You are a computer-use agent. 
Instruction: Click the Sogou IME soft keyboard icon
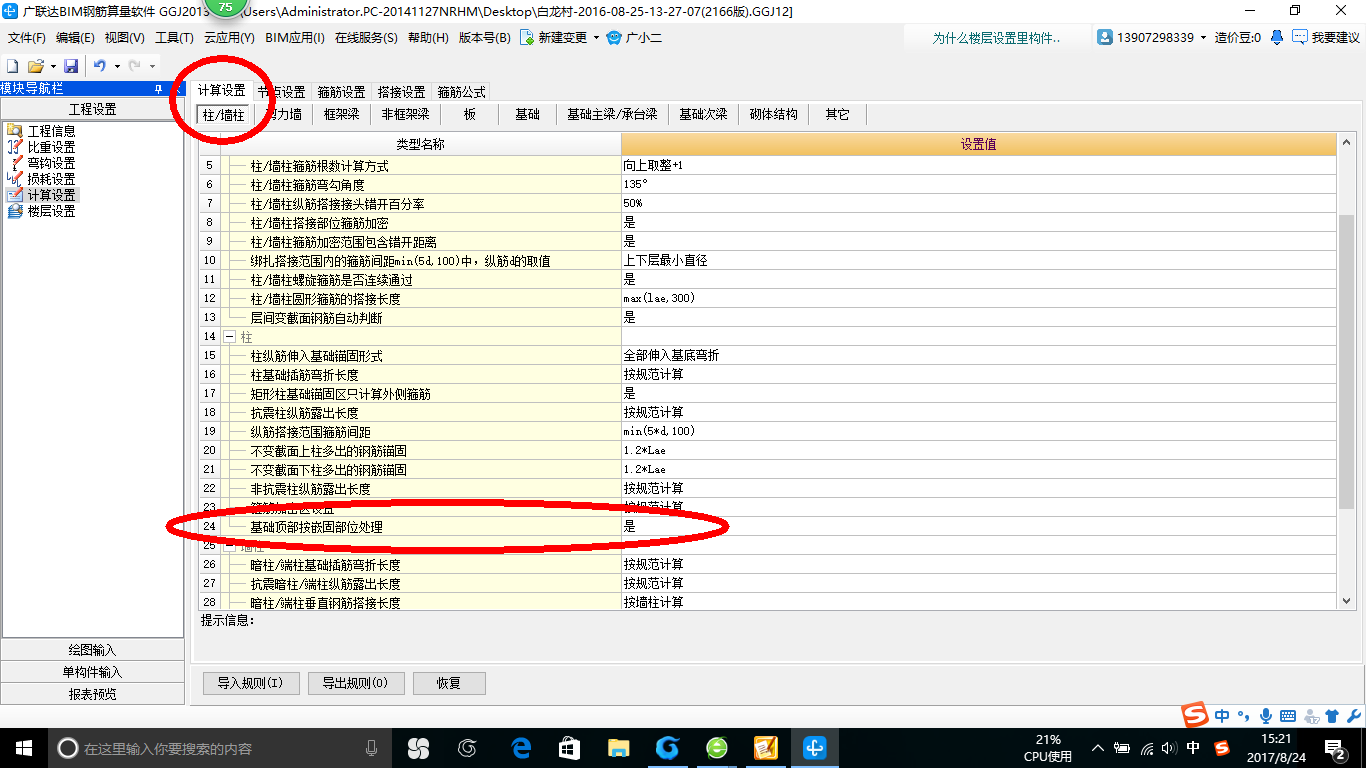click(x=1288, y=716)
